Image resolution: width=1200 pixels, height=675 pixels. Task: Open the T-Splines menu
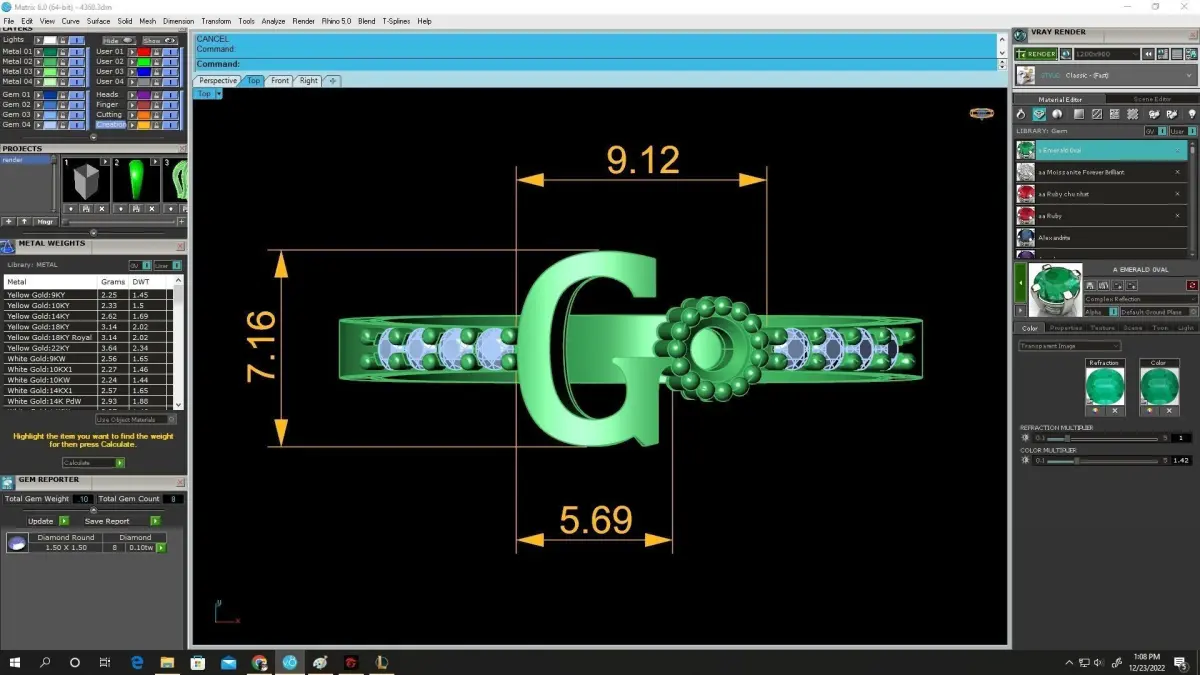point(397,21)
